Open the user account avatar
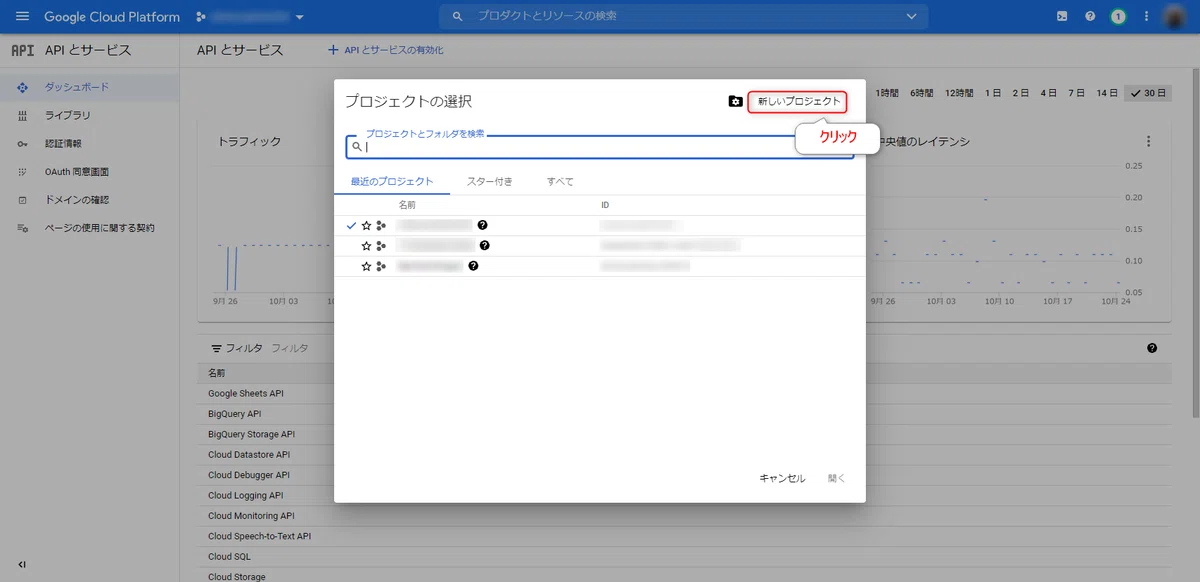The width and height of the screenshot is (1200, 582). pos(1176,17)
